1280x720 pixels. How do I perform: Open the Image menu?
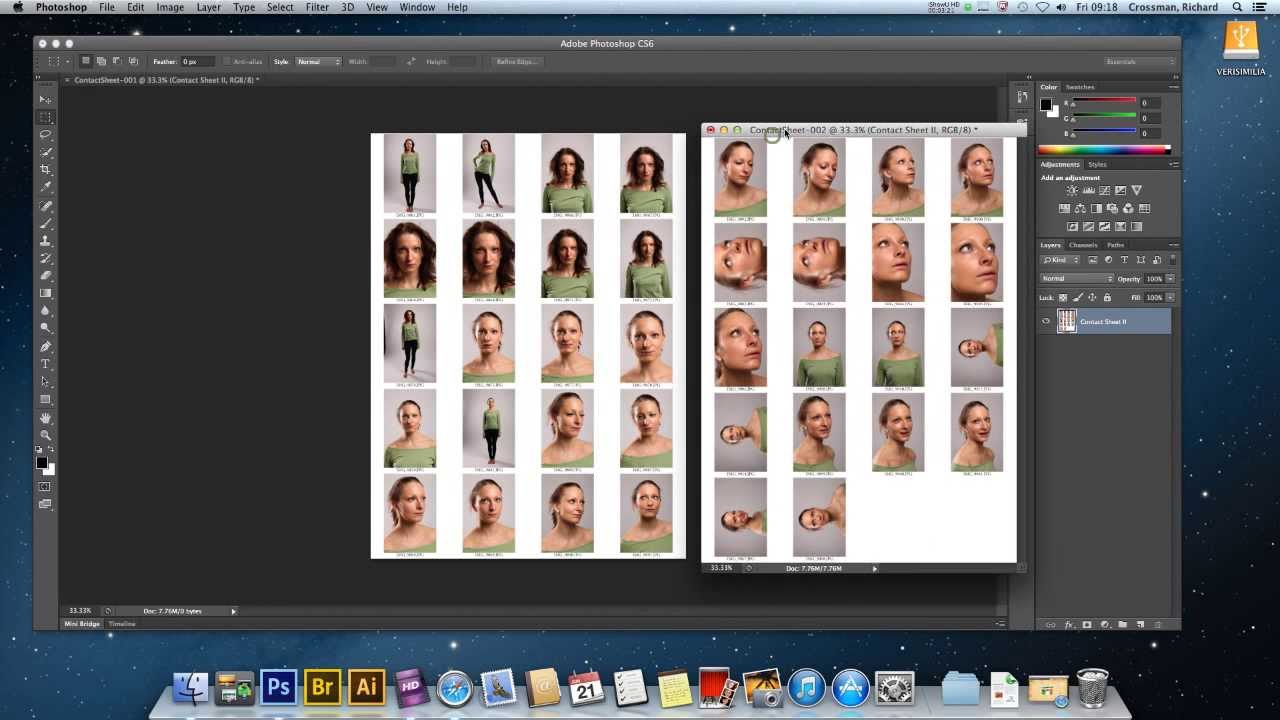click(170, 7)
